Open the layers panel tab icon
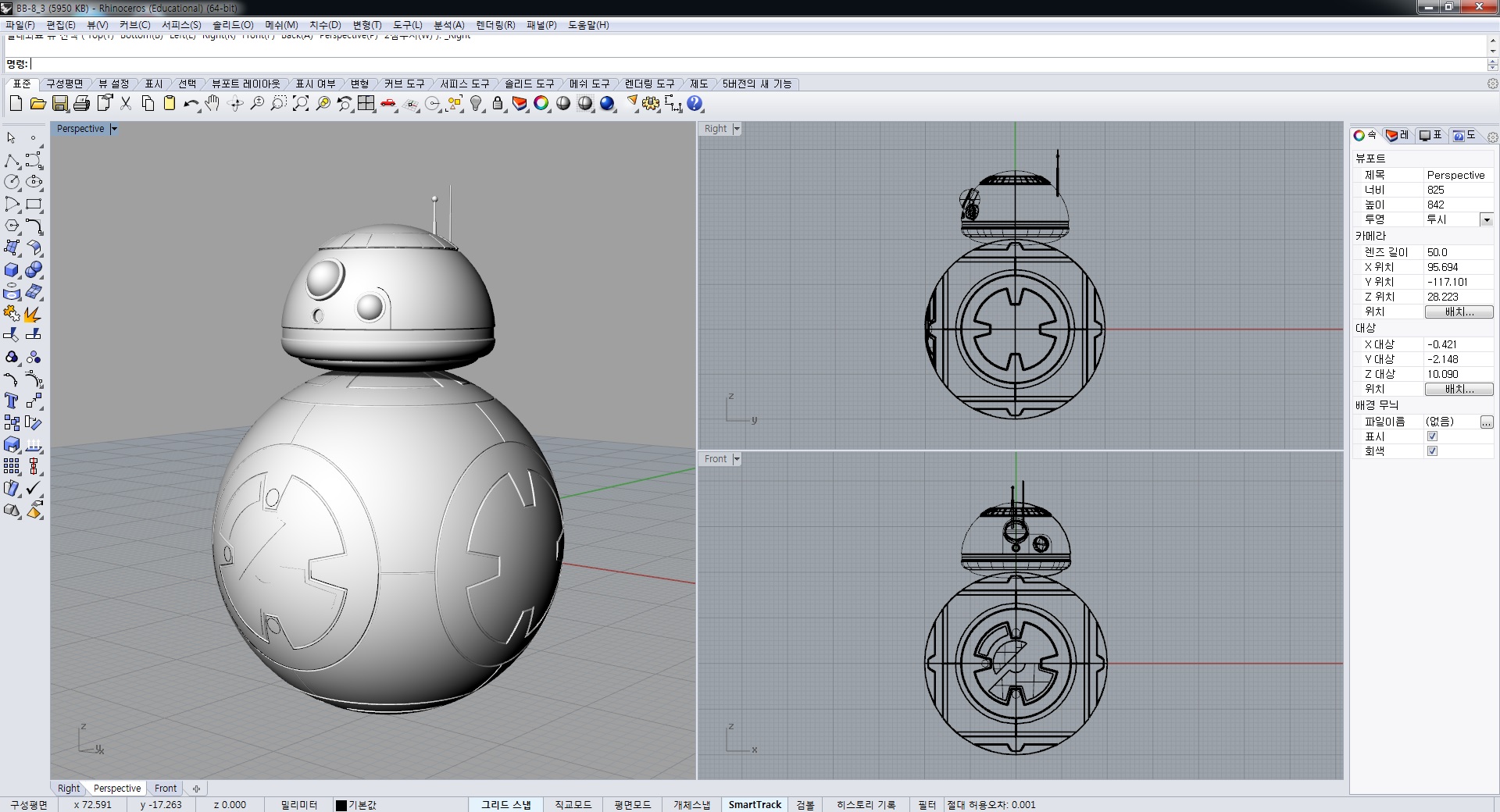1500x812 pixels. tap(1398, 136)
